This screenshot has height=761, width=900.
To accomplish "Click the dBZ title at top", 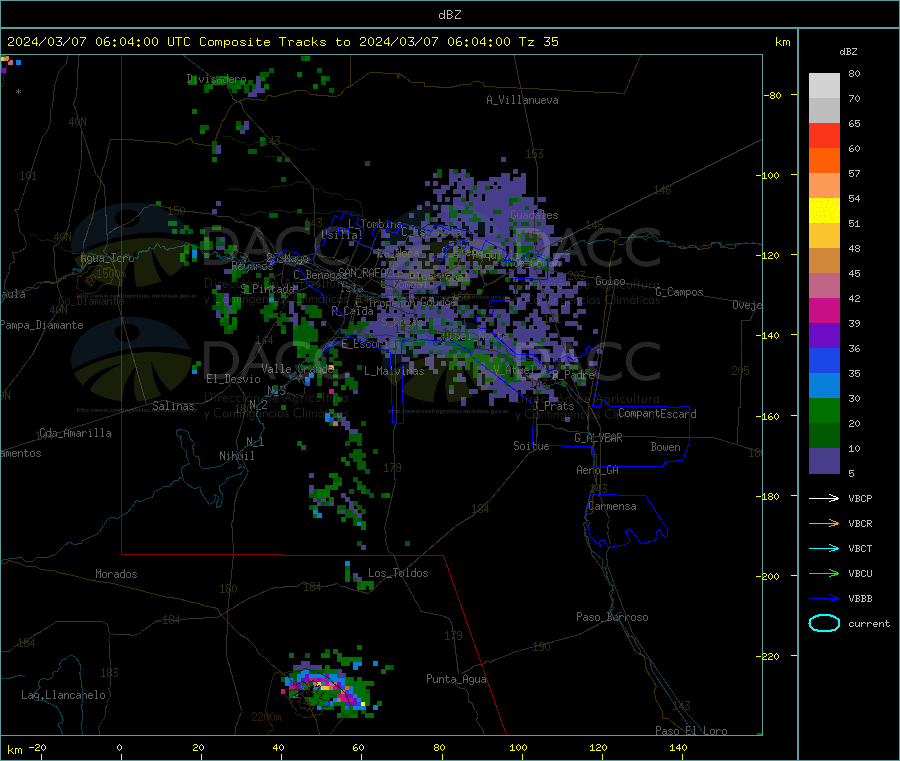I will coord(449,15).
